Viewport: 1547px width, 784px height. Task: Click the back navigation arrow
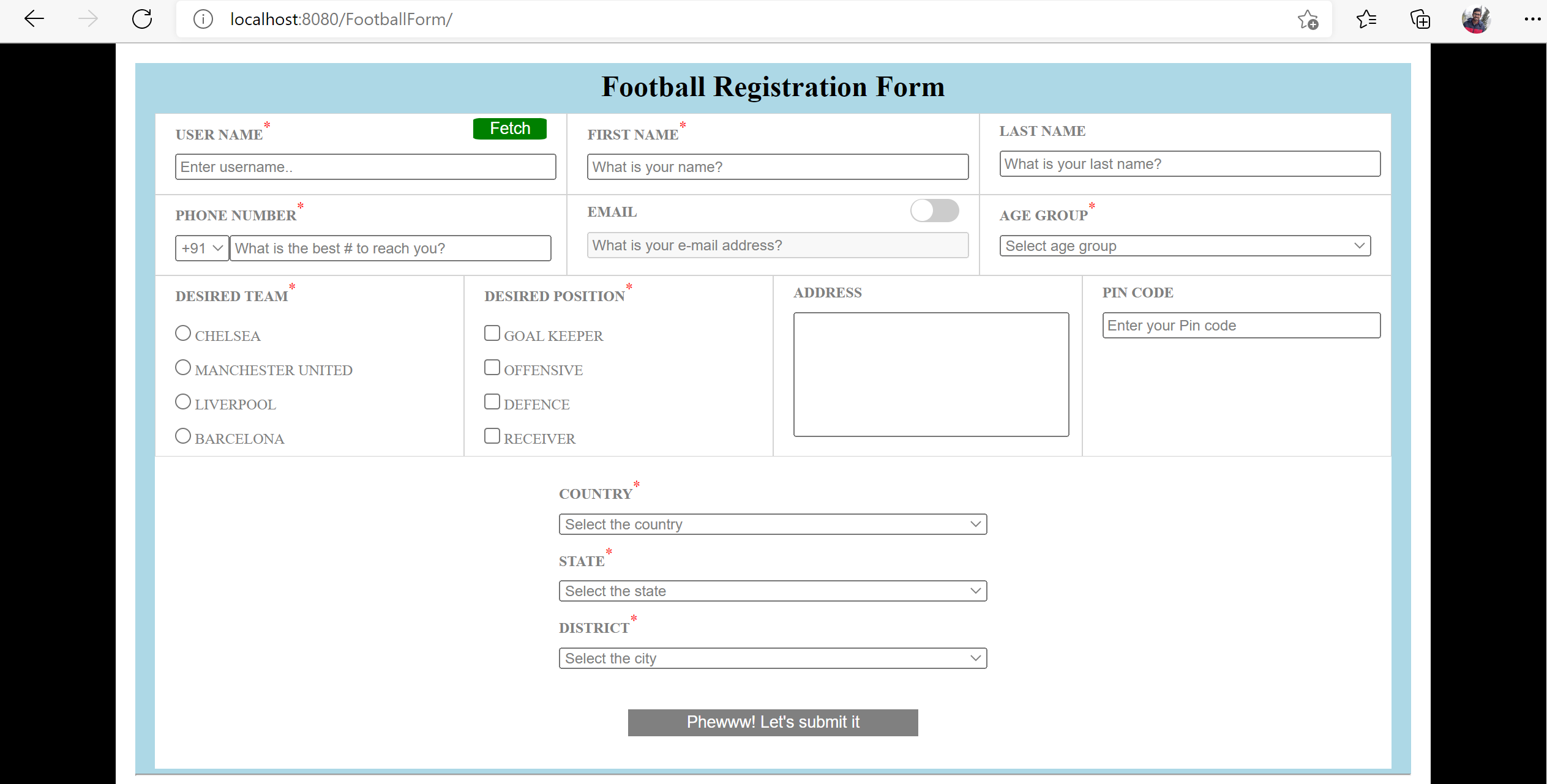(x=34, y=18)
